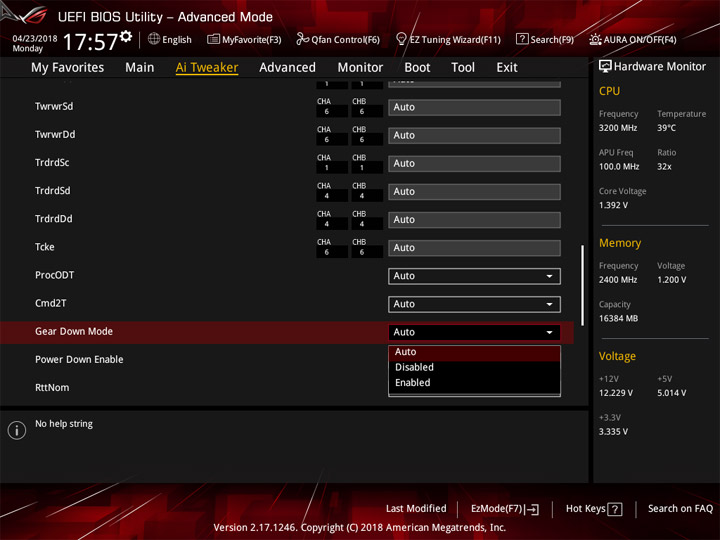The height and width of the screenshot is (540, 720).
Task: Click the +12V 12.229 V reading
Action: [615, 393]
